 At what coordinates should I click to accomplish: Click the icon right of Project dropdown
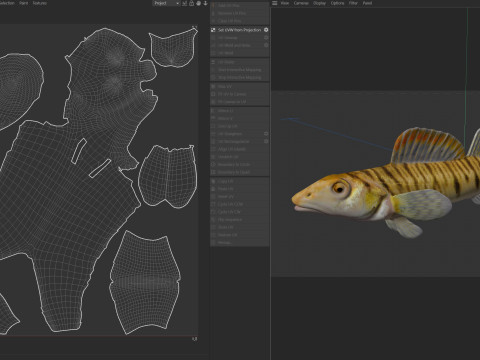pos(184,3)
